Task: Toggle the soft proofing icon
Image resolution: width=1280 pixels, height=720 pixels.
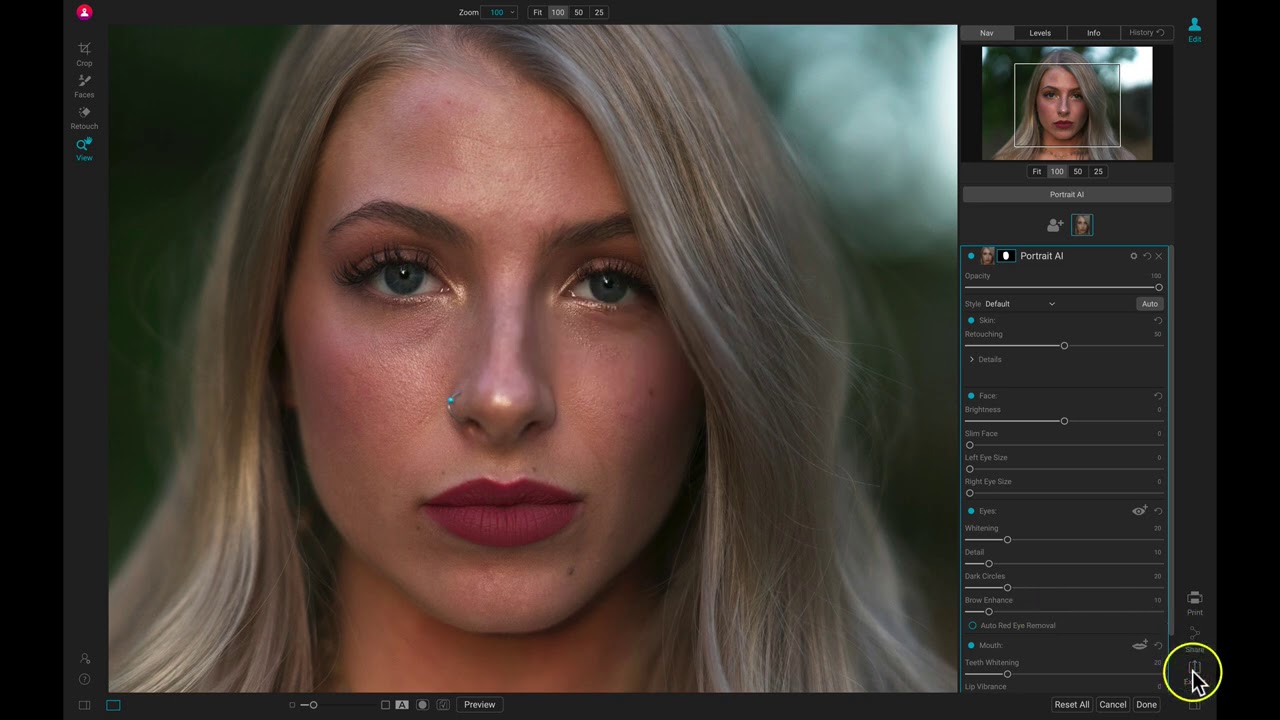Action: (x=443, y=705)
